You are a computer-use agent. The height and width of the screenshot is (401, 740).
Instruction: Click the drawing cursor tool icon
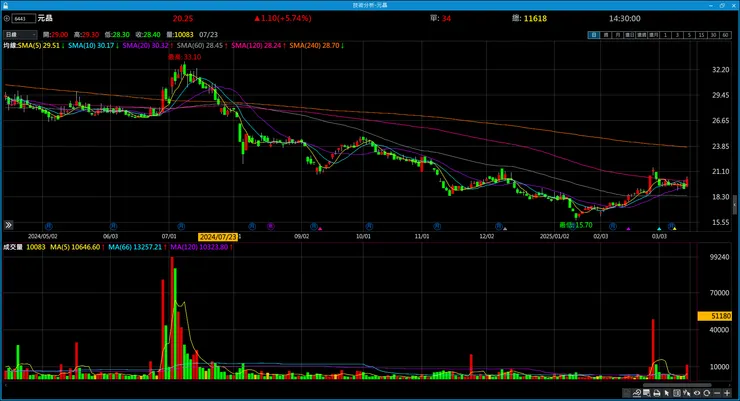687,393
